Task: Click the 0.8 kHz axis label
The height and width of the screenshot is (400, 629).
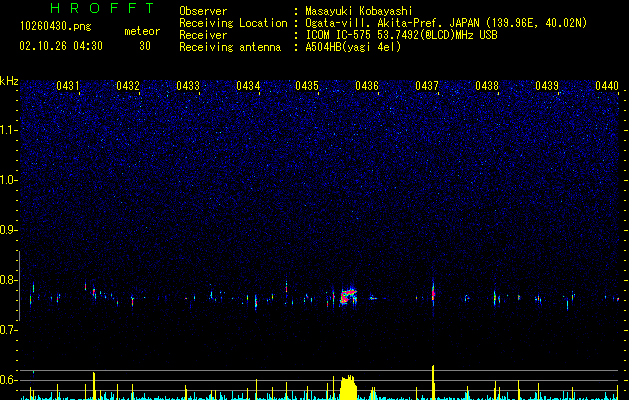Action: coord(9,280)
